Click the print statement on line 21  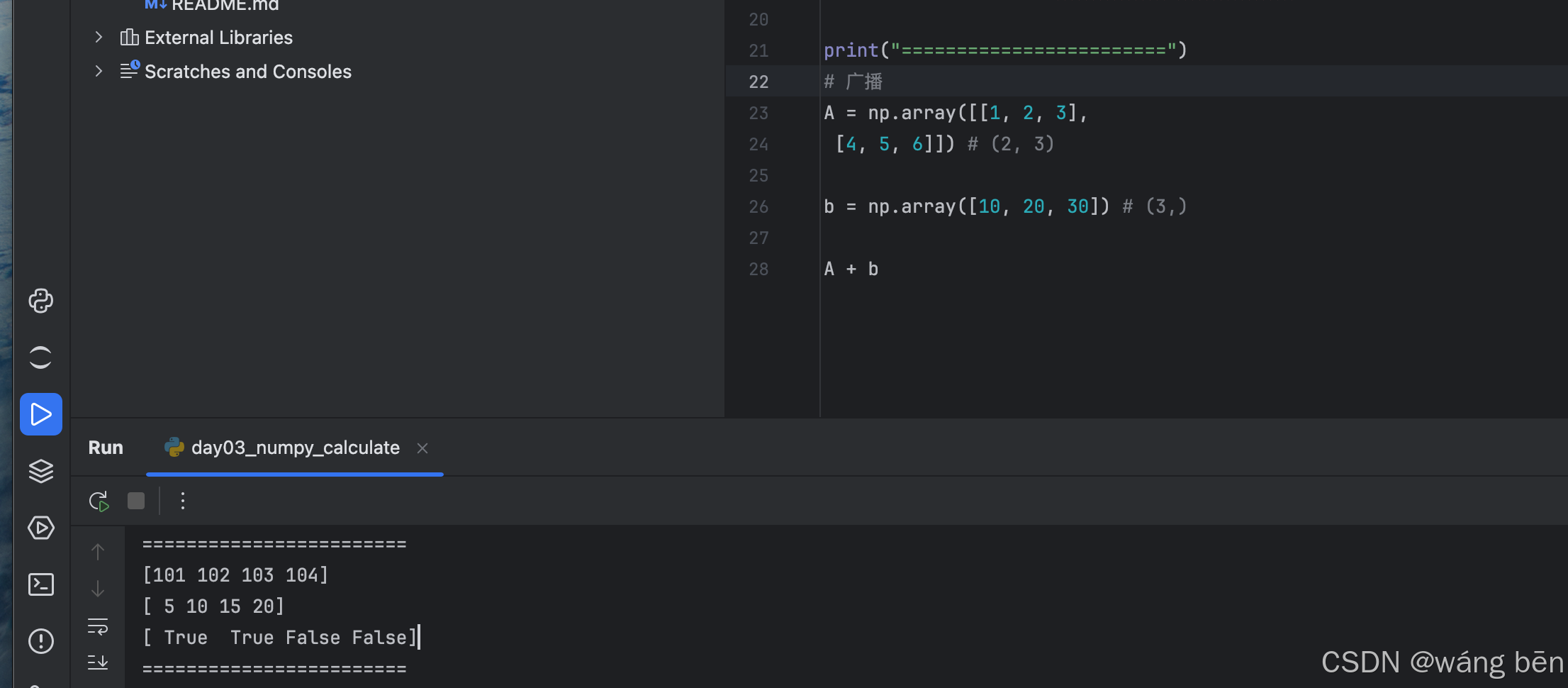tap(1005, 50)
